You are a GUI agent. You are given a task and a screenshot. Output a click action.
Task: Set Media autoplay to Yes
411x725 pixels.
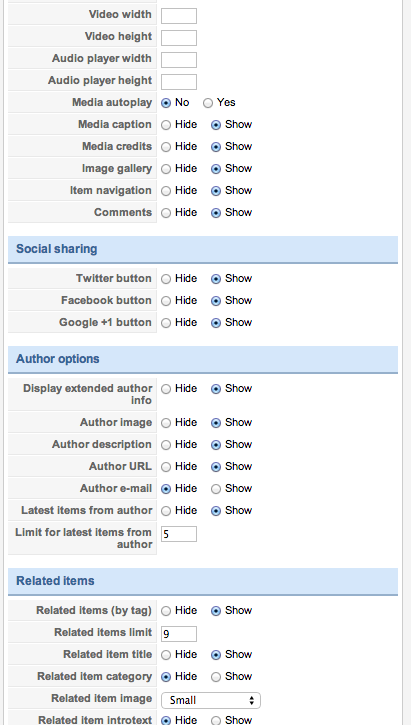(208, 103)
